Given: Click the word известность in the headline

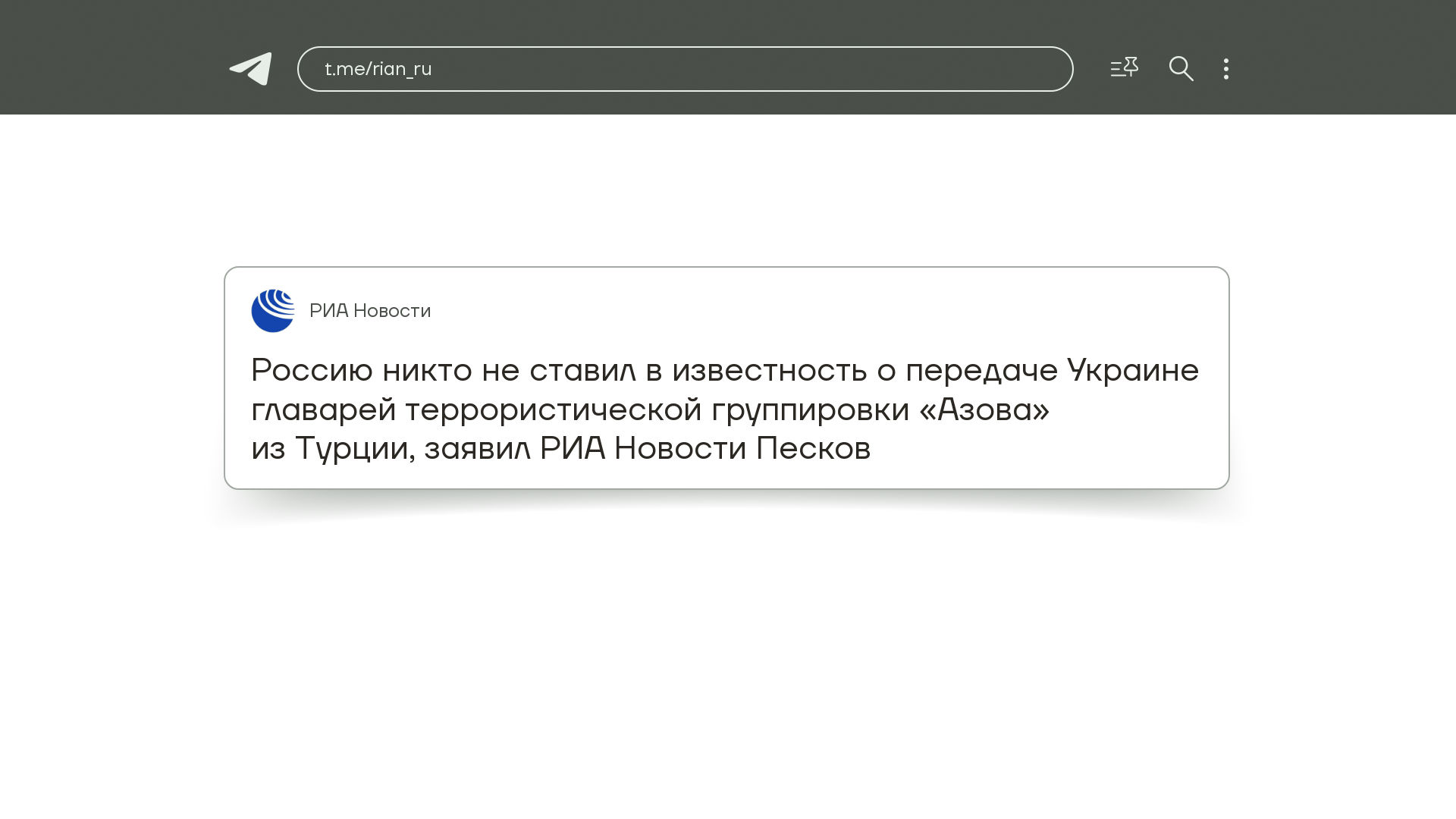Looking at the screenshot, I should [x=770, y=370].
